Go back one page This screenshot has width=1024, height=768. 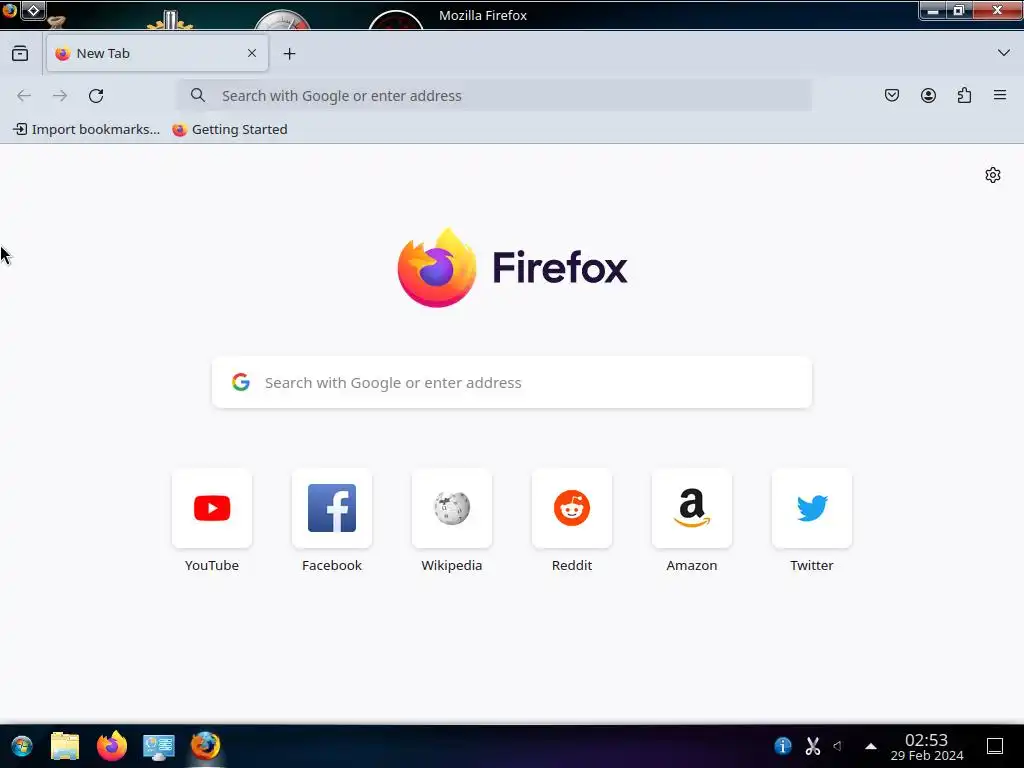click(x=24, y=96)
